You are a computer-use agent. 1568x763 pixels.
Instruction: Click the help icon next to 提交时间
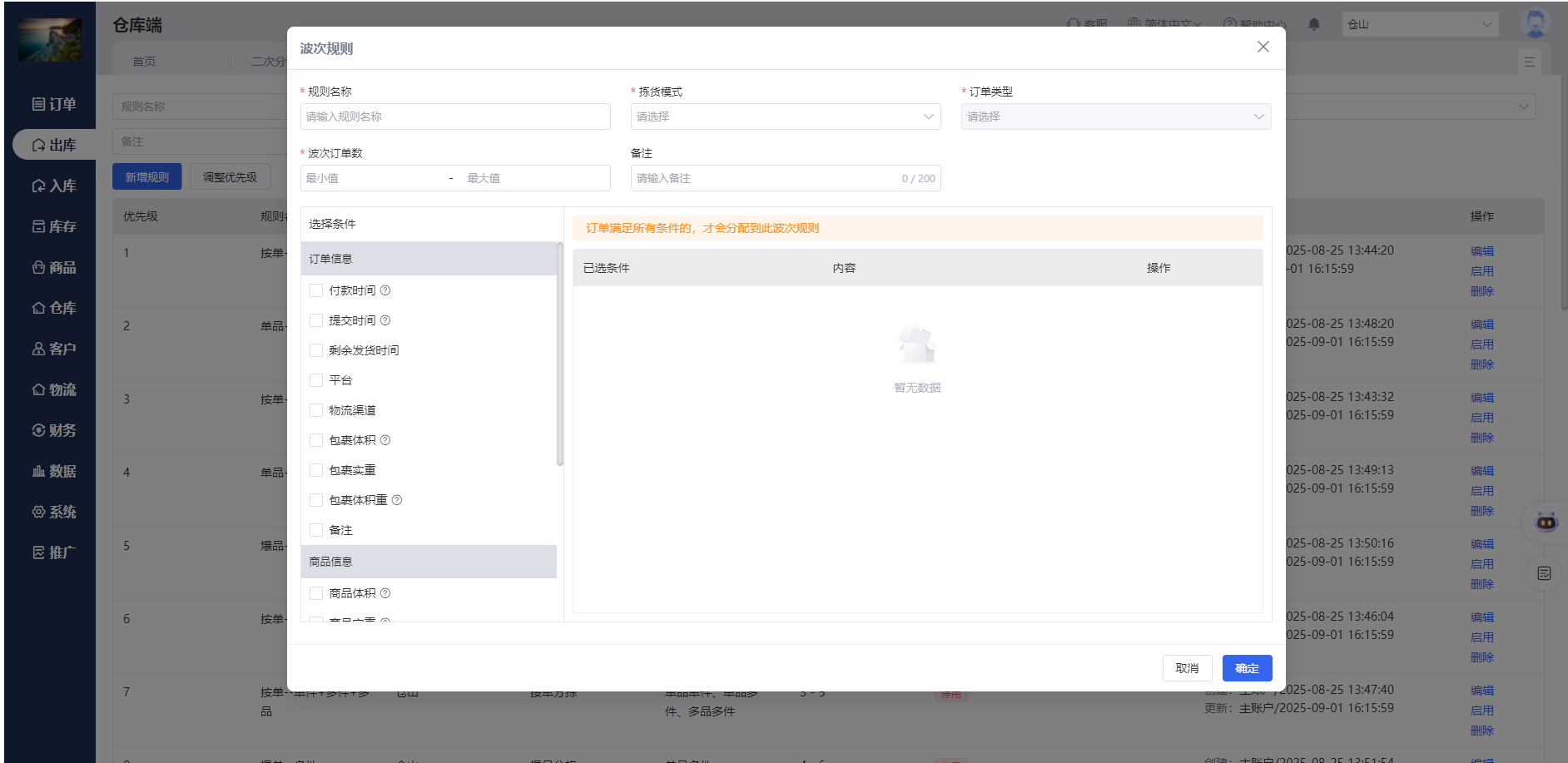click(x=385, y=320)
